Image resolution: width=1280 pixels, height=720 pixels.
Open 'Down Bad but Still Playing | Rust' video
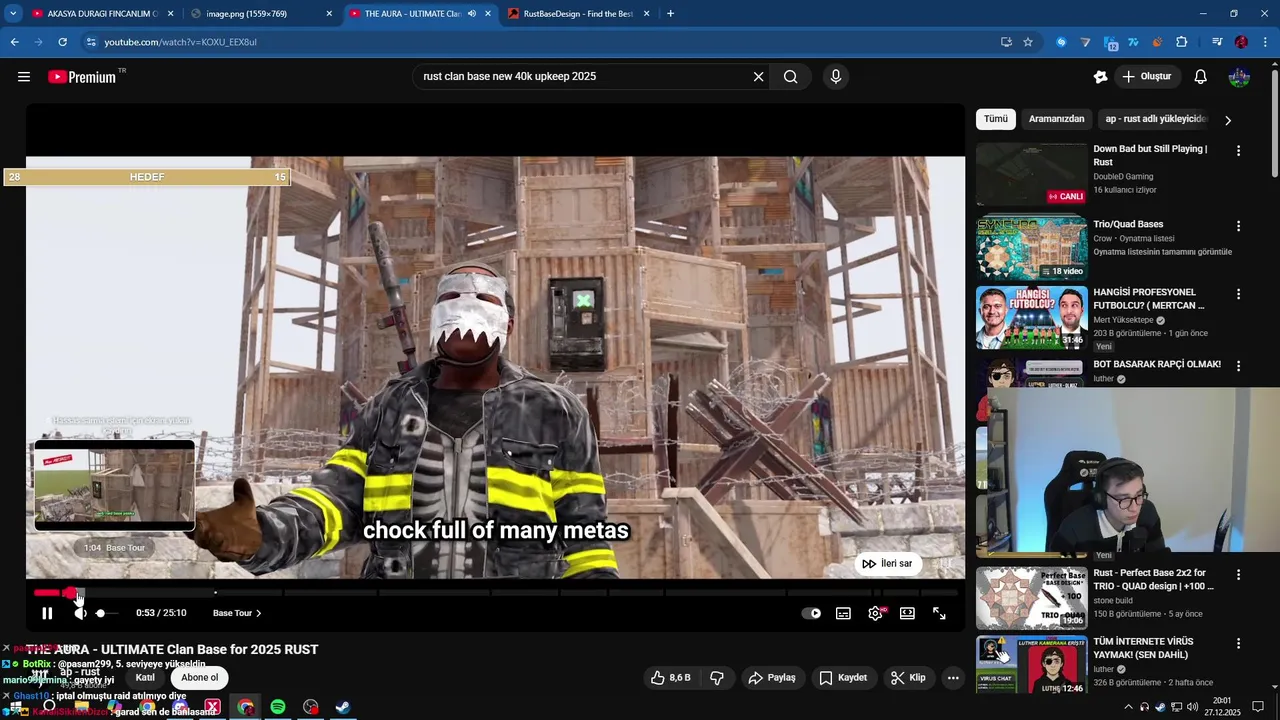tap(1150, 155)
